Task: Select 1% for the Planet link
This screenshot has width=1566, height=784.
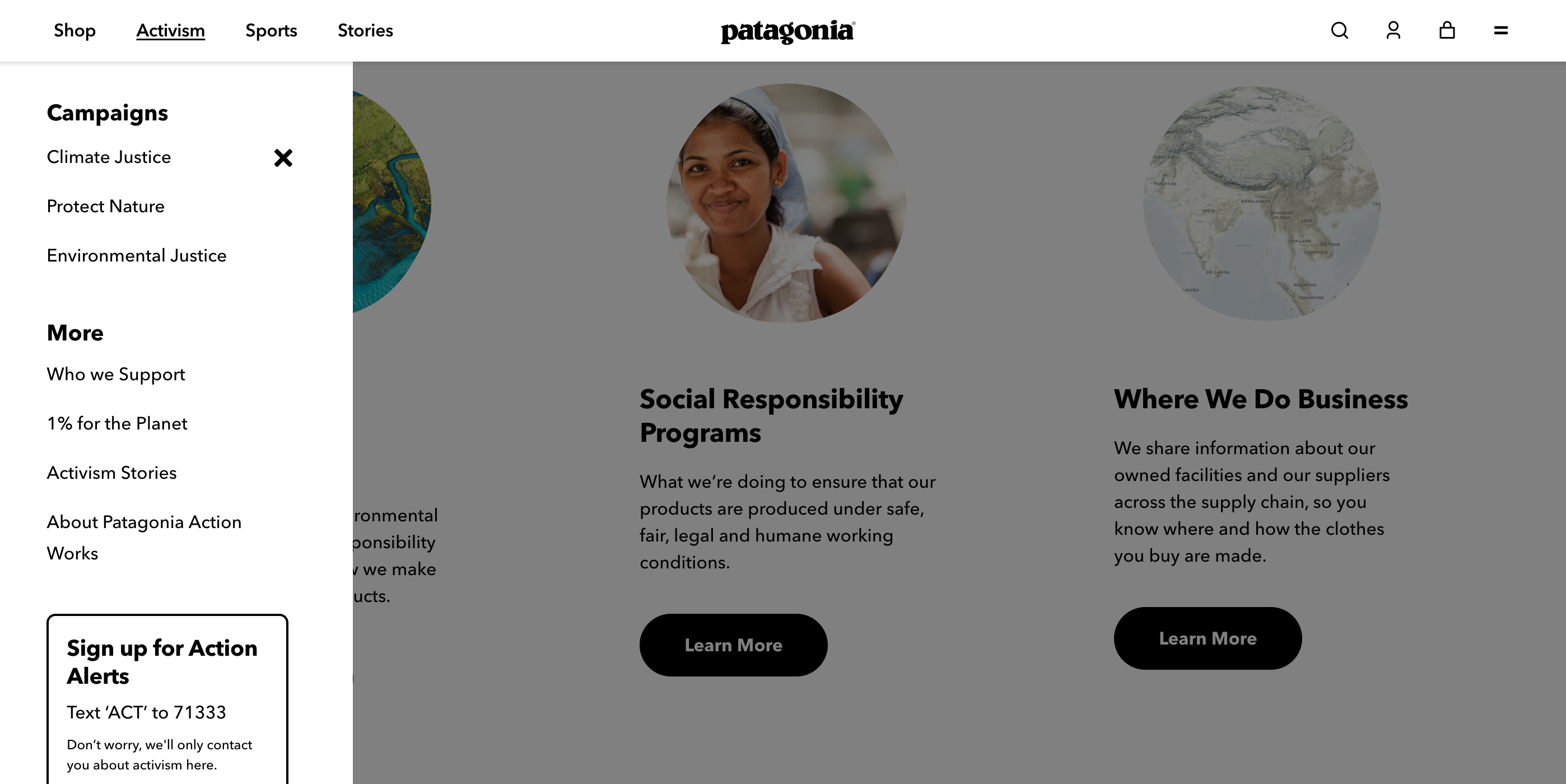Action: coord(117,423)
